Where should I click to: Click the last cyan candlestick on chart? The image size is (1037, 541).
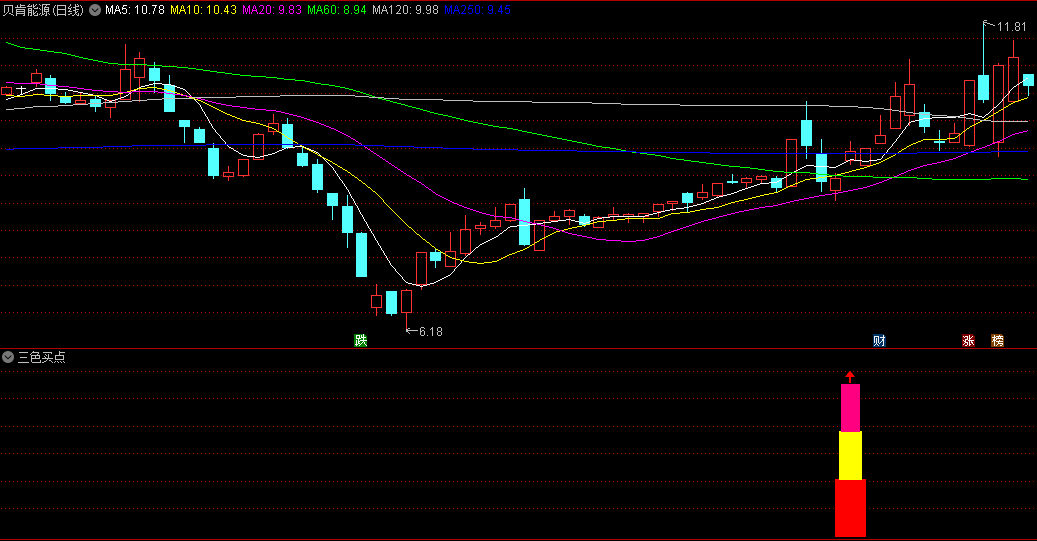tap(1028, 80)
